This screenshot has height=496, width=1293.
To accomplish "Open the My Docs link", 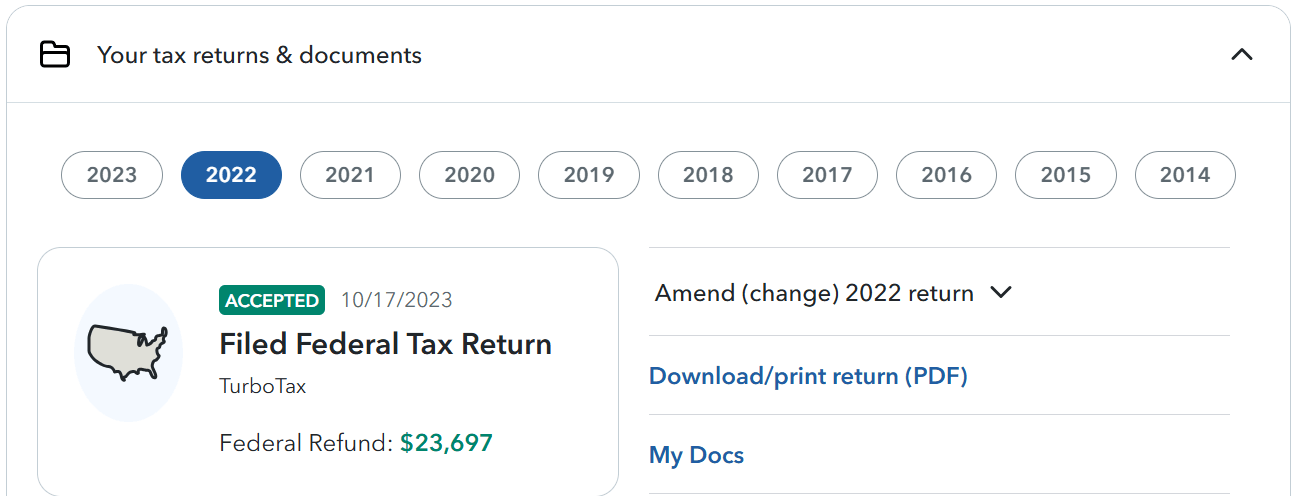I will pyautogui.click(x=697, y=455).
